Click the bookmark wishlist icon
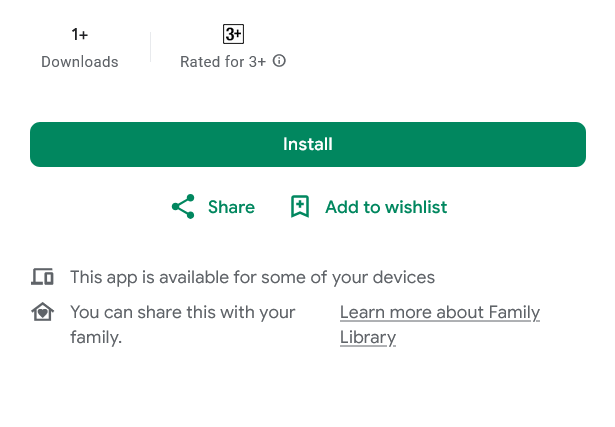The image size is (615, 427). click(x=300, y=207)
